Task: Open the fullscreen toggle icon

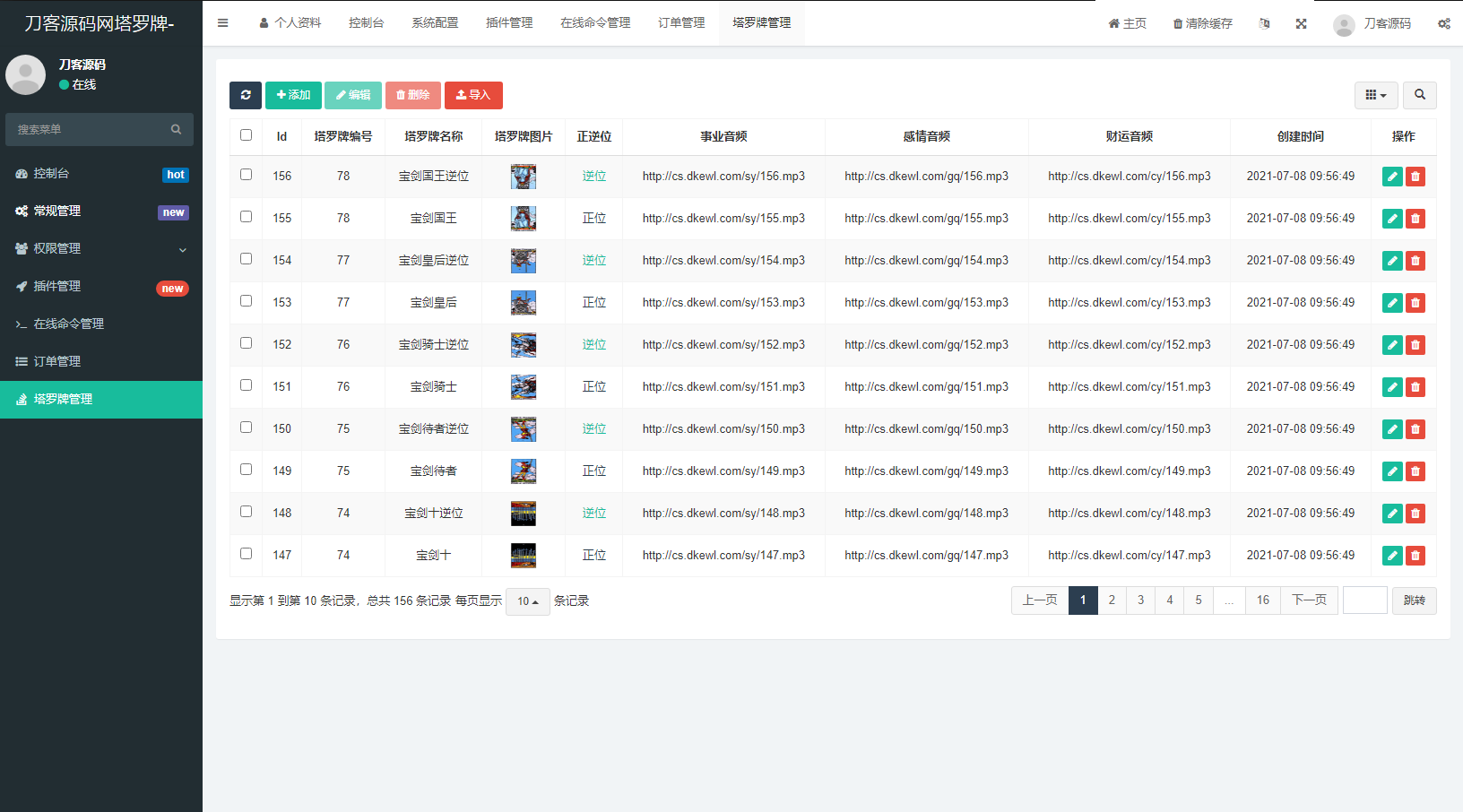Action: [1301, 23]
